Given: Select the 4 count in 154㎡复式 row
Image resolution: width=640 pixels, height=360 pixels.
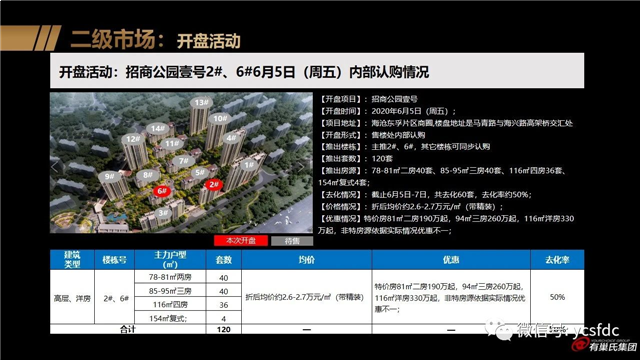Looking at the screenshot, I should click(224, 318).
